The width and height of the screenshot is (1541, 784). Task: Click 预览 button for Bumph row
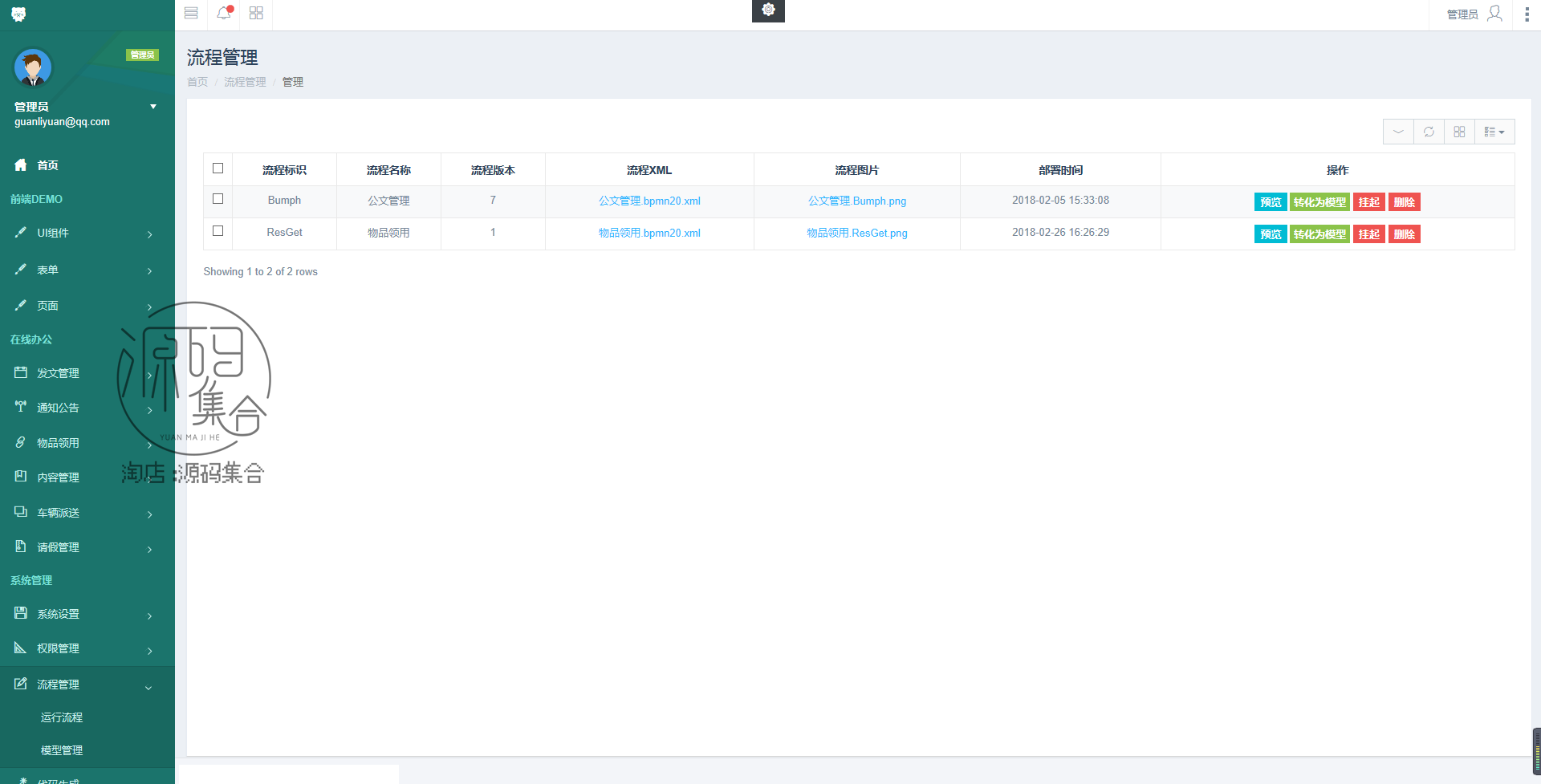[x=1271, y=202]
